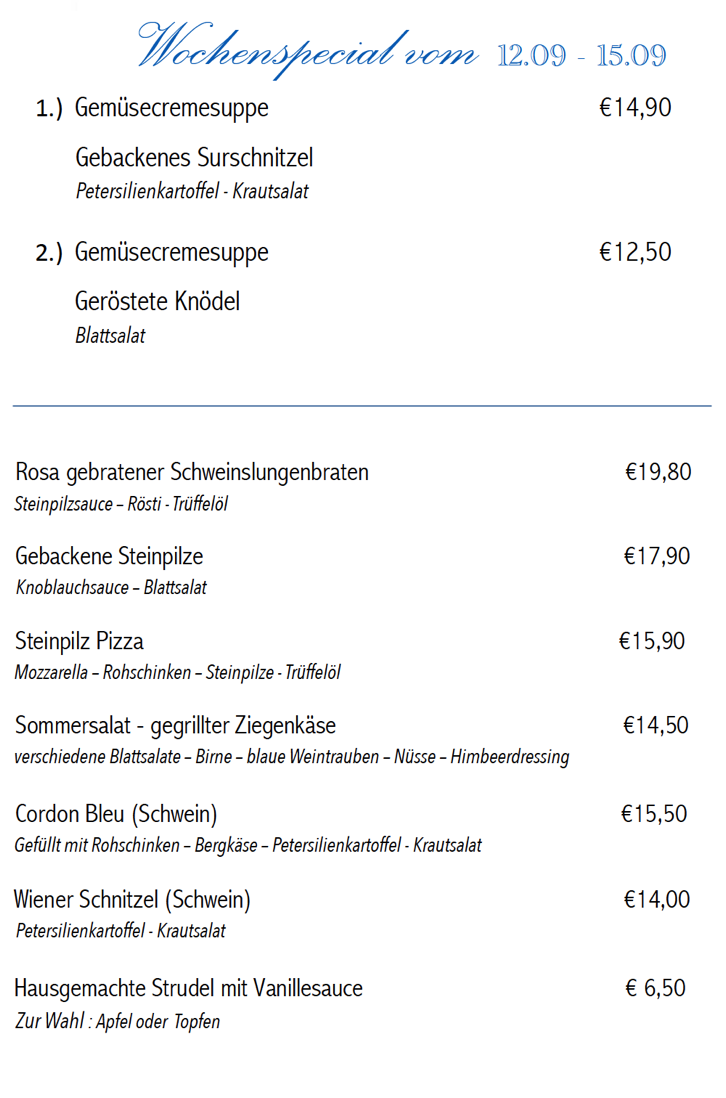
Task: Click Rosa gebratener Schweinslungenbraten entry
Action: coord(192,473)
